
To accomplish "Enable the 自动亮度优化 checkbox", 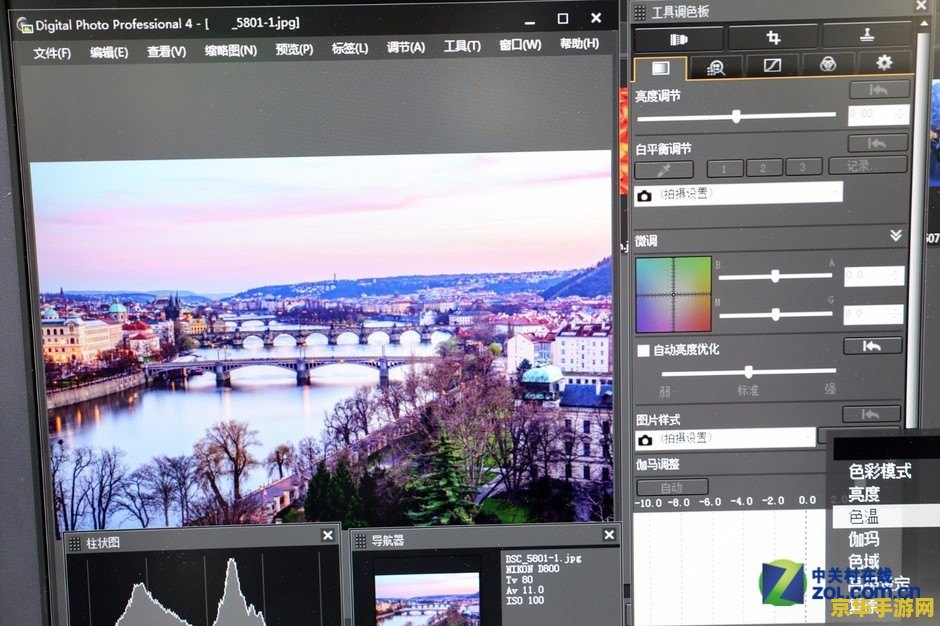I will coord(644,350).
